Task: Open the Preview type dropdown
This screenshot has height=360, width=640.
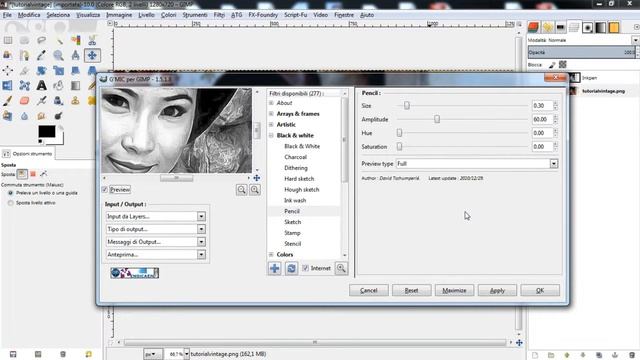Action: pos(477,164)
